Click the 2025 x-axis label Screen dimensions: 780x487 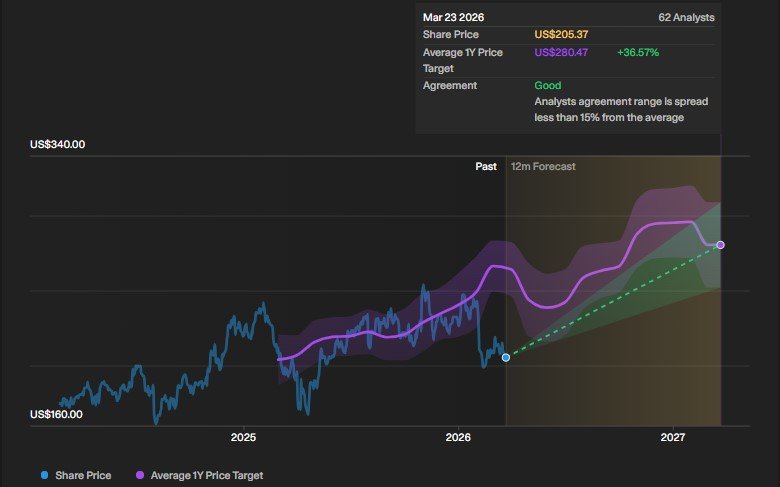pyautogui.click(x=243, y=438)
